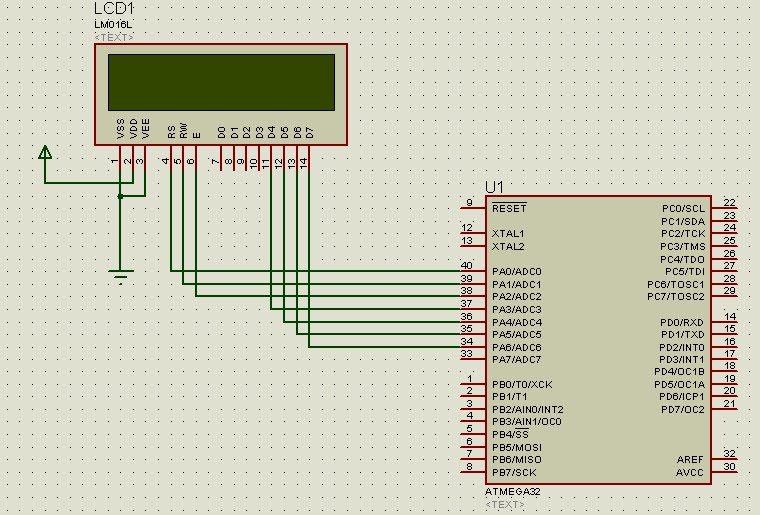The image size is (760, 515).
Task: Select the power terminal arrow symbol
Action: point(45,152)
